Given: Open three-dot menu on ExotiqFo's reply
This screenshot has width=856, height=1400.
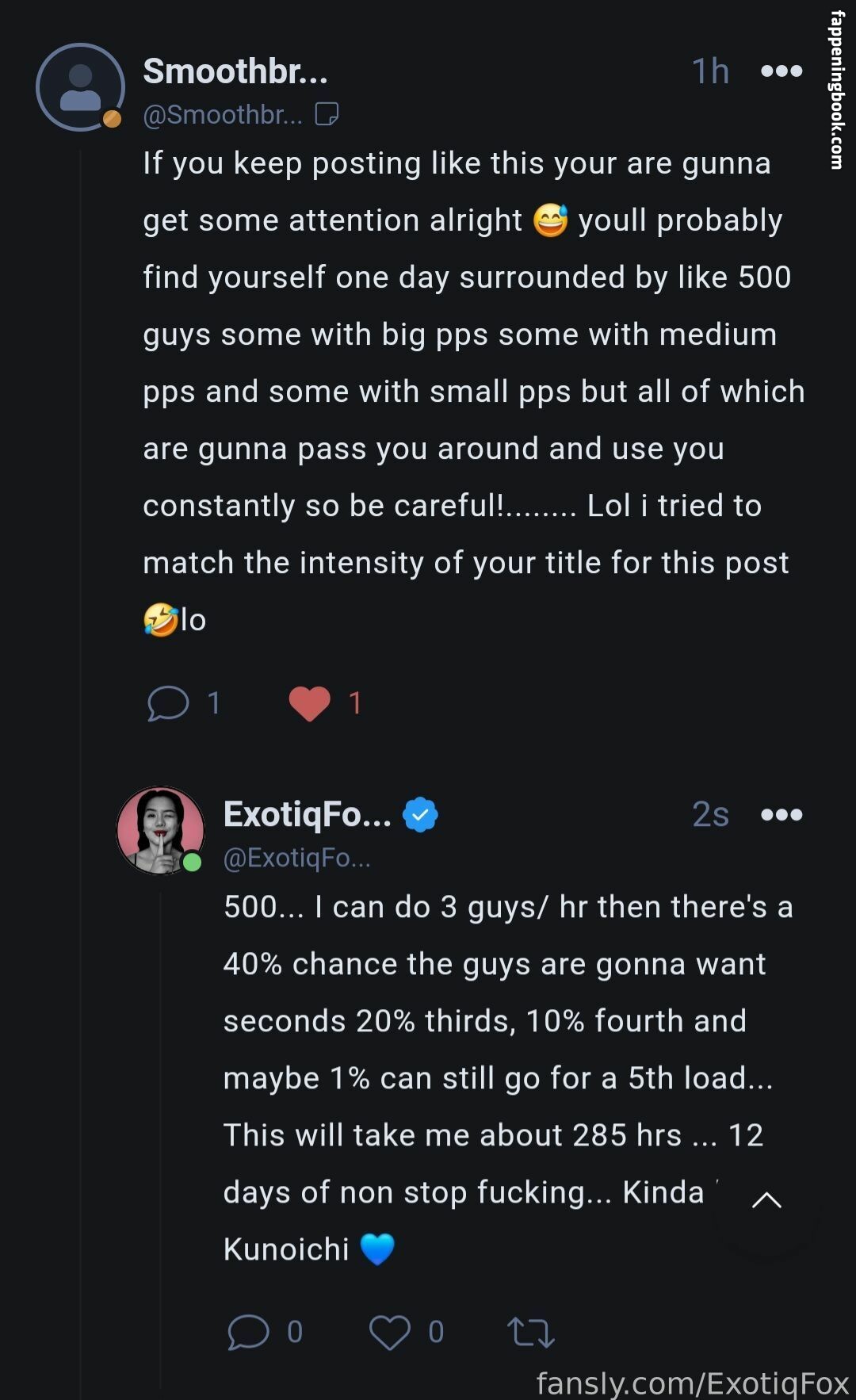Looking at the screenshot, I should coord(781,815).
